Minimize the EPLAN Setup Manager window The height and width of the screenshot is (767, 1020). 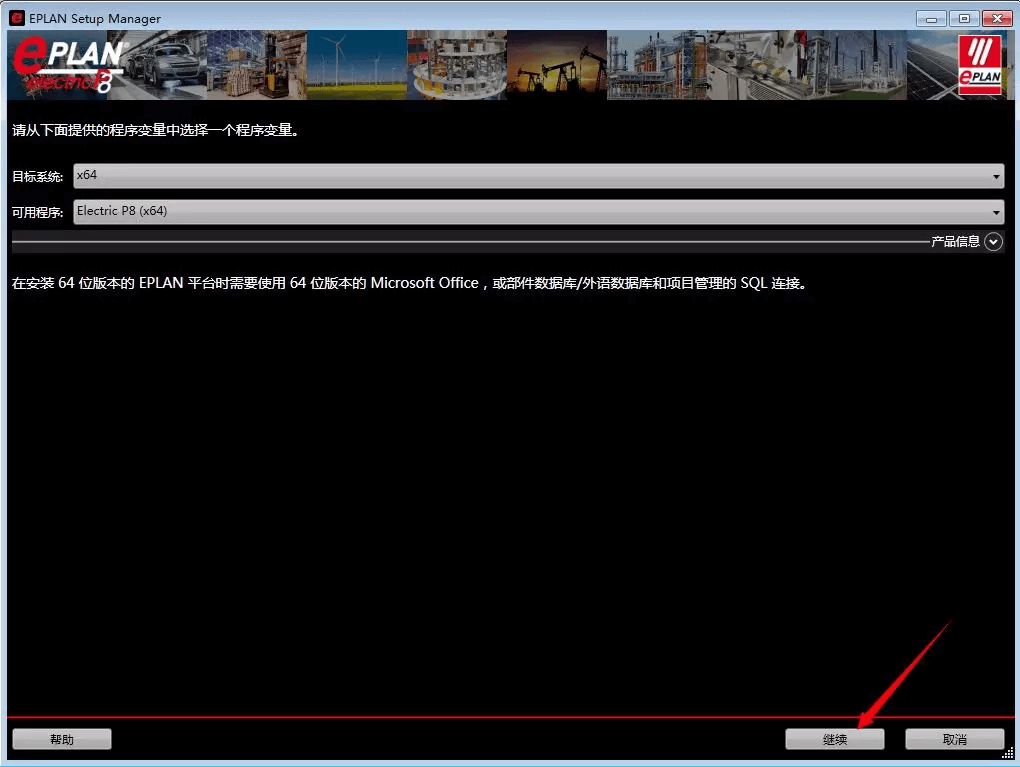point(931,18)
